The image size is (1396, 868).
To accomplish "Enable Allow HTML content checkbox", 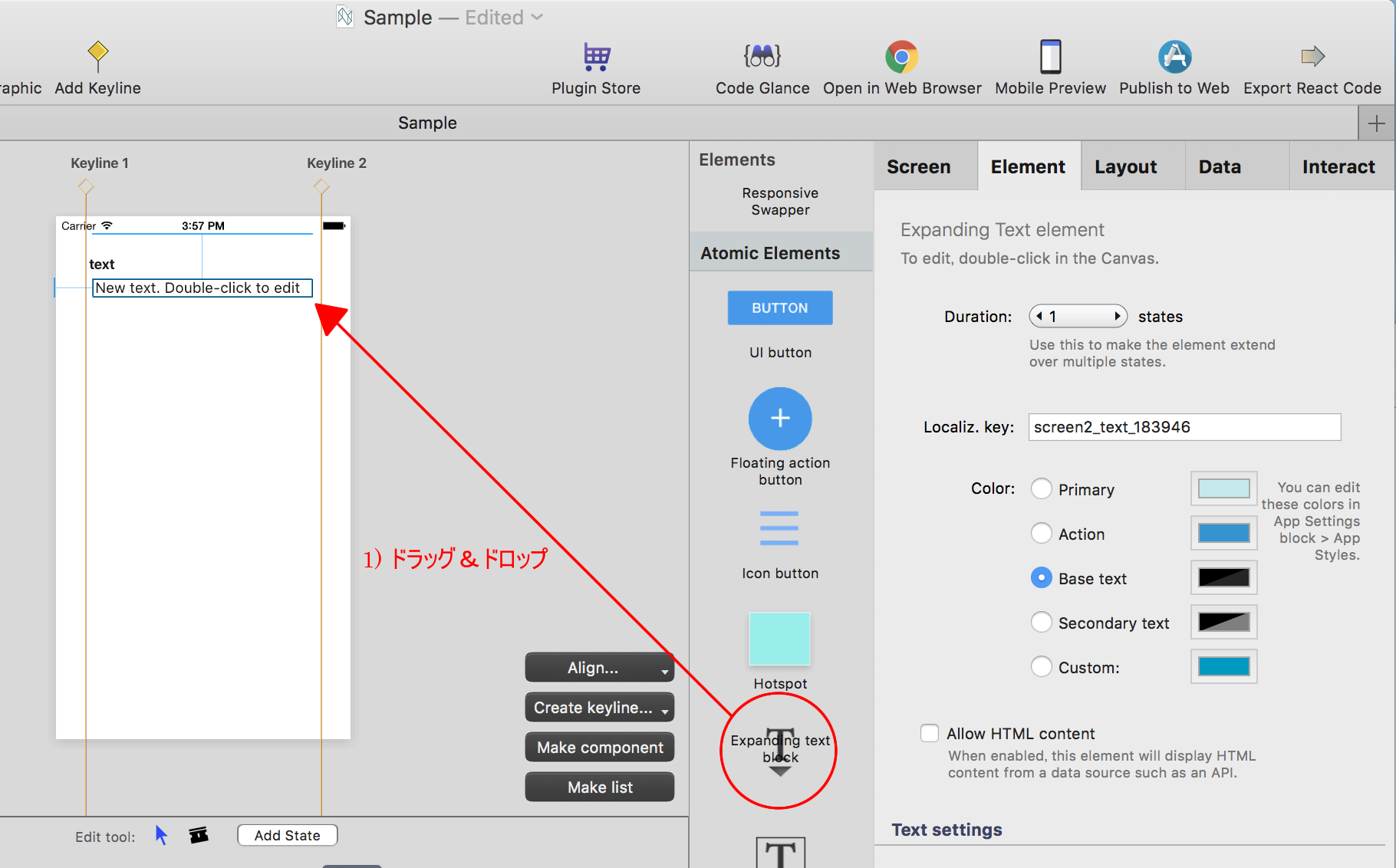I will tap(930, 733).
